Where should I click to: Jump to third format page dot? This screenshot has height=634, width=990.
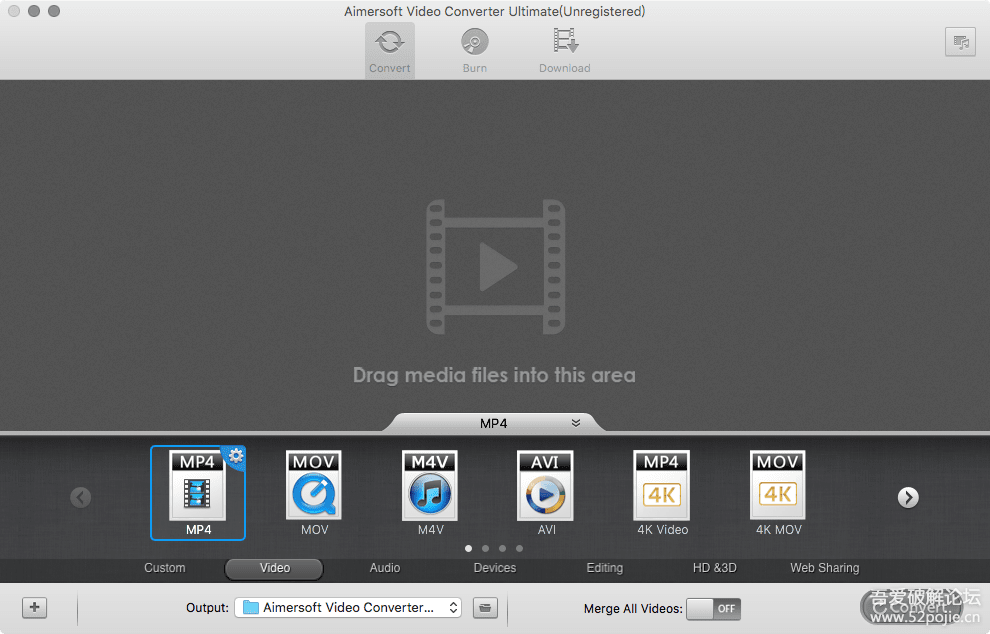click(x=502, y=549)
